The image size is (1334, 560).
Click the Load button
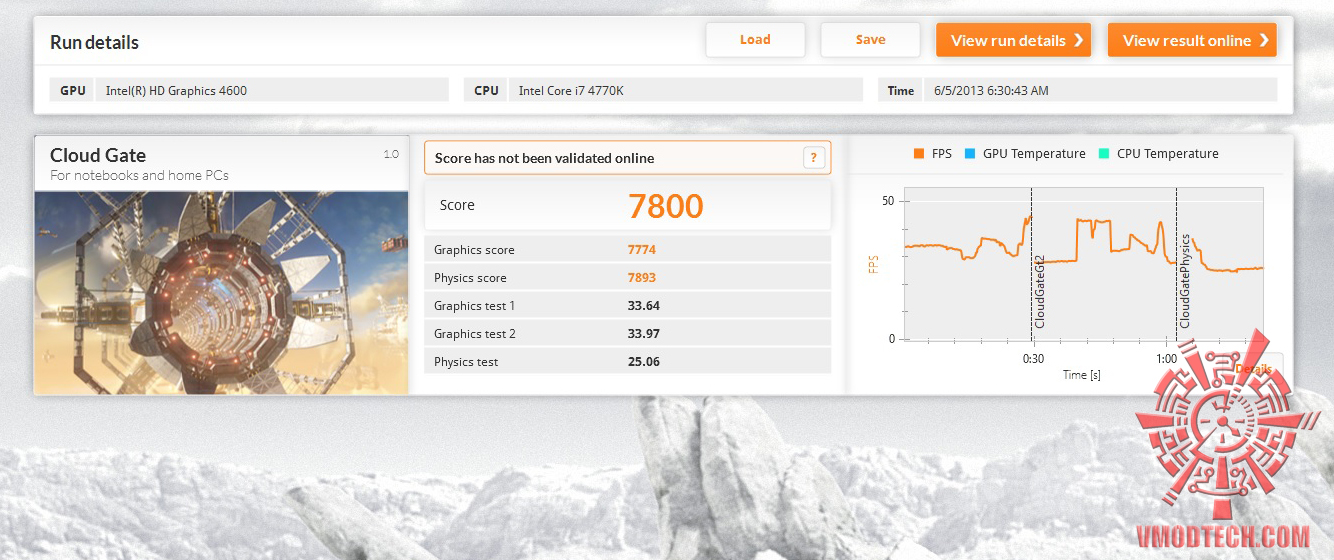click(755, 40)
